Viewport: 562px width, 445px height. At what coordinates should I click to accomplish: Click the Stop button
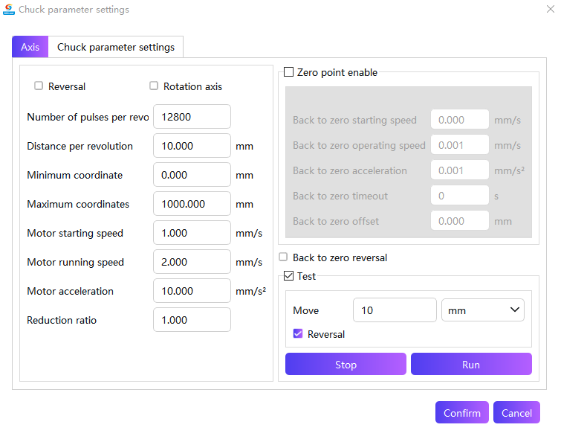[346, 364]
